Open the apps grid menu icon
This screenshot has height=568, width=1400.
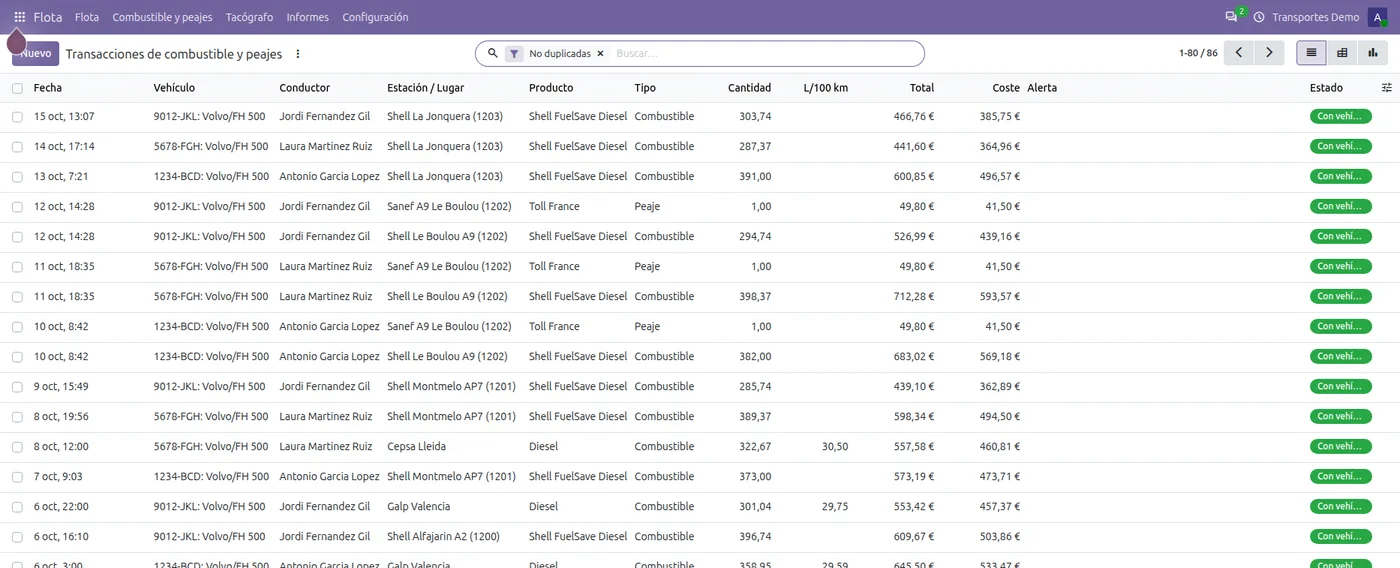(19, 17)
